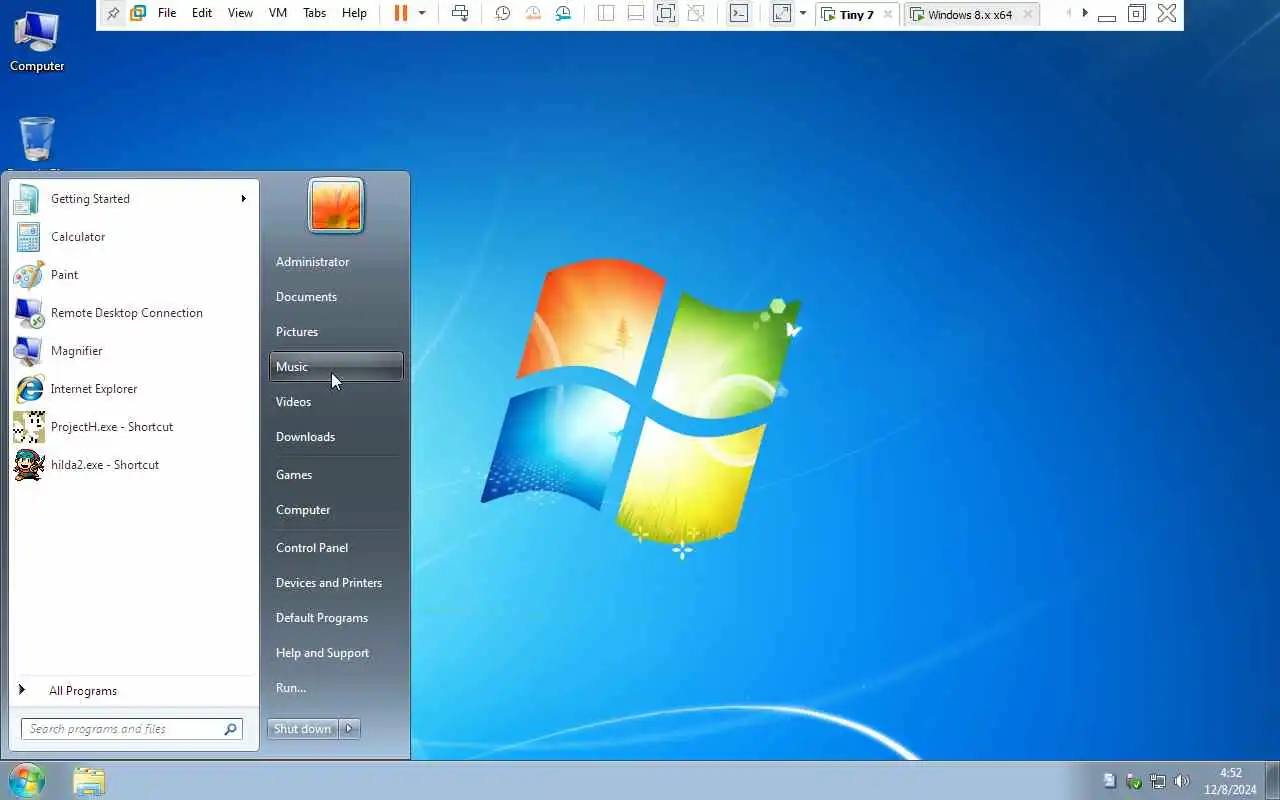1280x800 pixels.
Task: Click the Search programs and files box
Action: click(132, 729)
